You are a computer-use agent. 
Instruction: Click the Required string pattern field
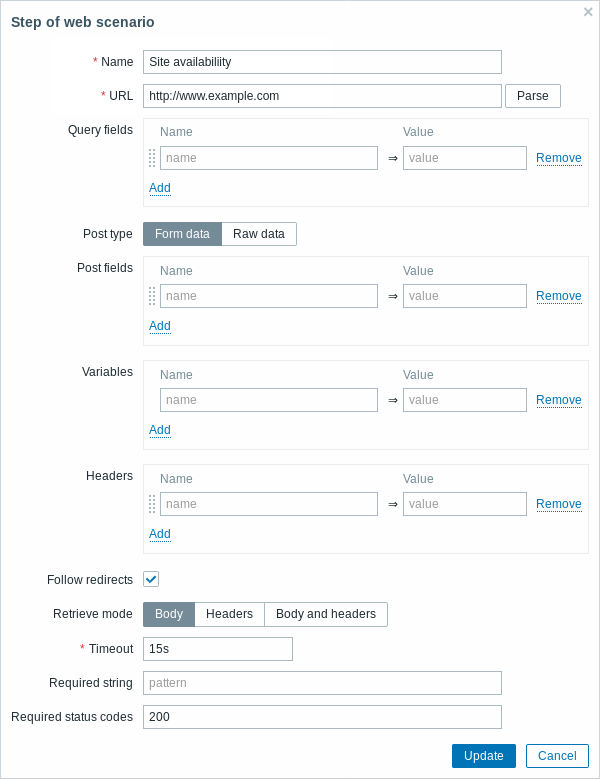(322, 683)
